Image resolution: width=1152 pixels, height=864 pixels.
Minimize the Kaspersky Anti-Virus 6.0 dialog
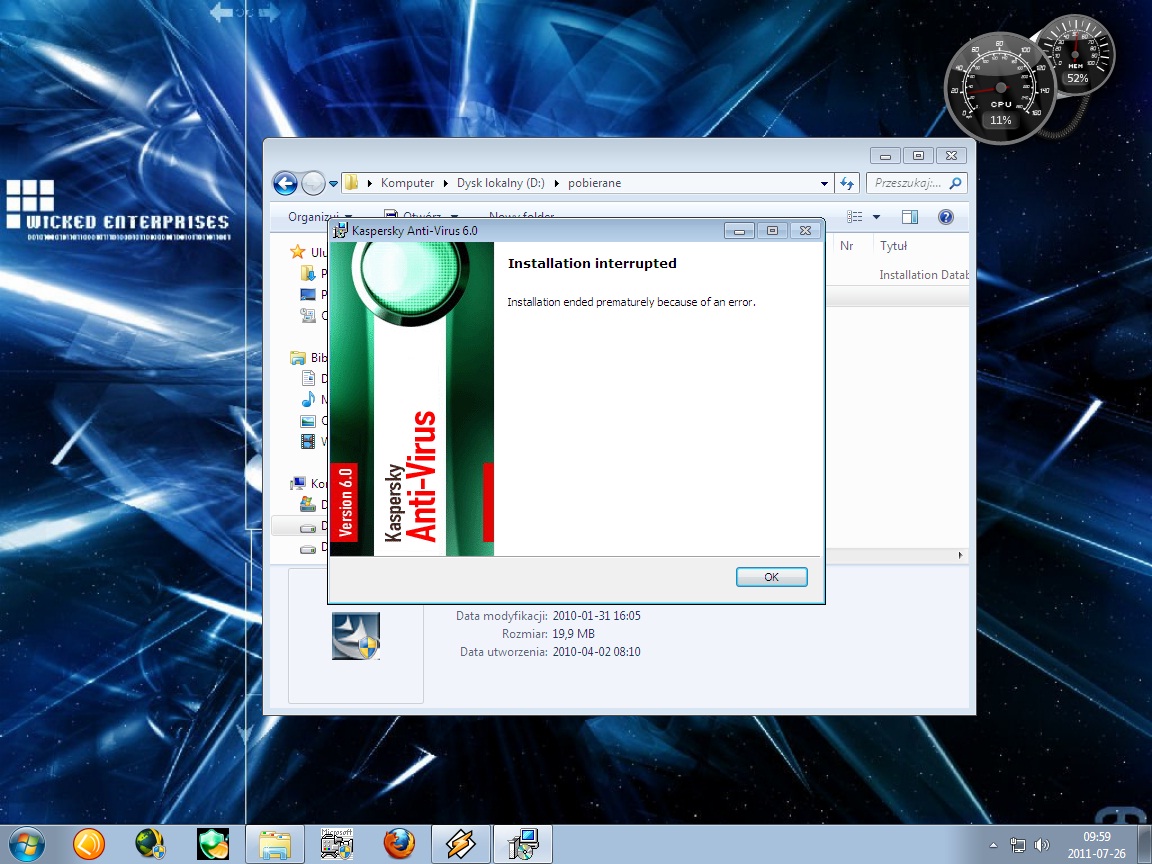(x=739, y=231)
